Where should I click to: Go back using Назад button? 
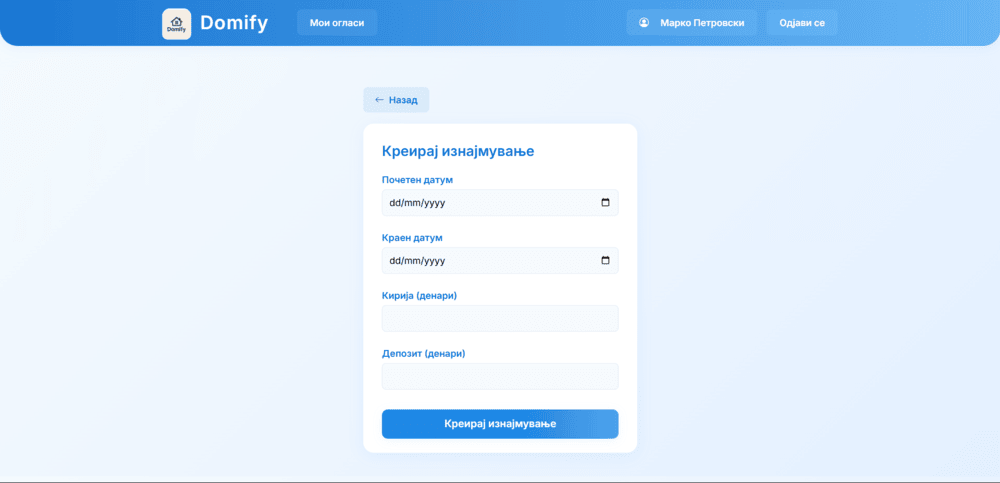[396, 100]
